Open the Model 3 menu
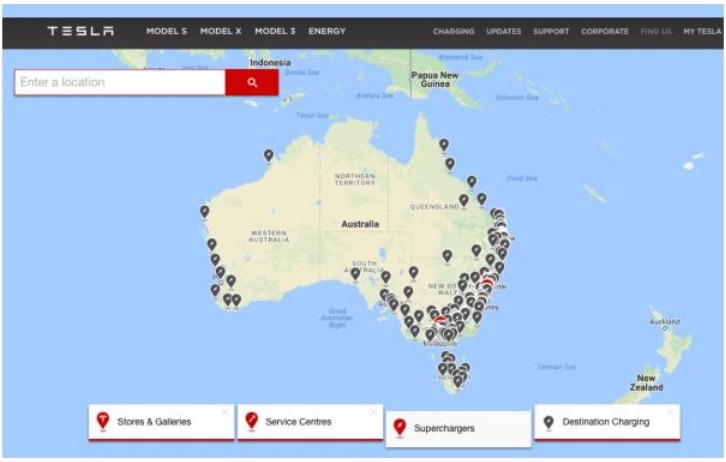Image resolution: width=726 pixels, height=462 pixels. (x=275, y=31)
